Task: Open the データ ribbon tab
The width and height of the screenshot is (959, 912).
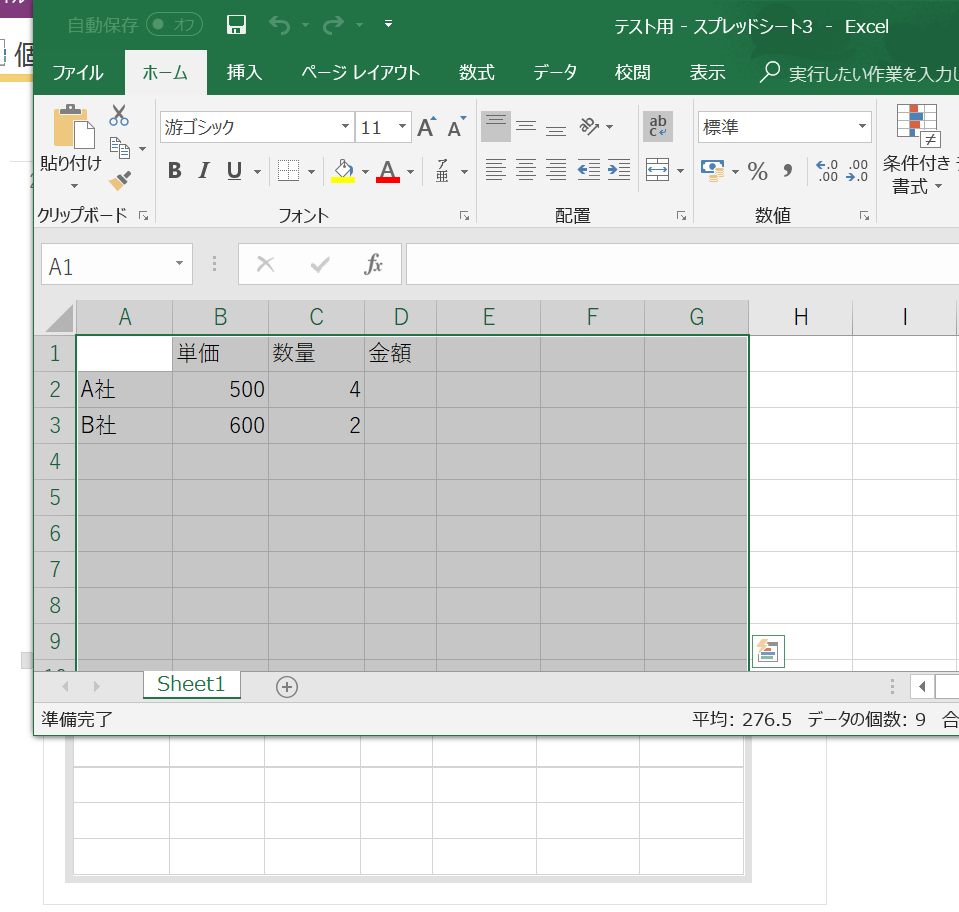Action: pos(555,72)
